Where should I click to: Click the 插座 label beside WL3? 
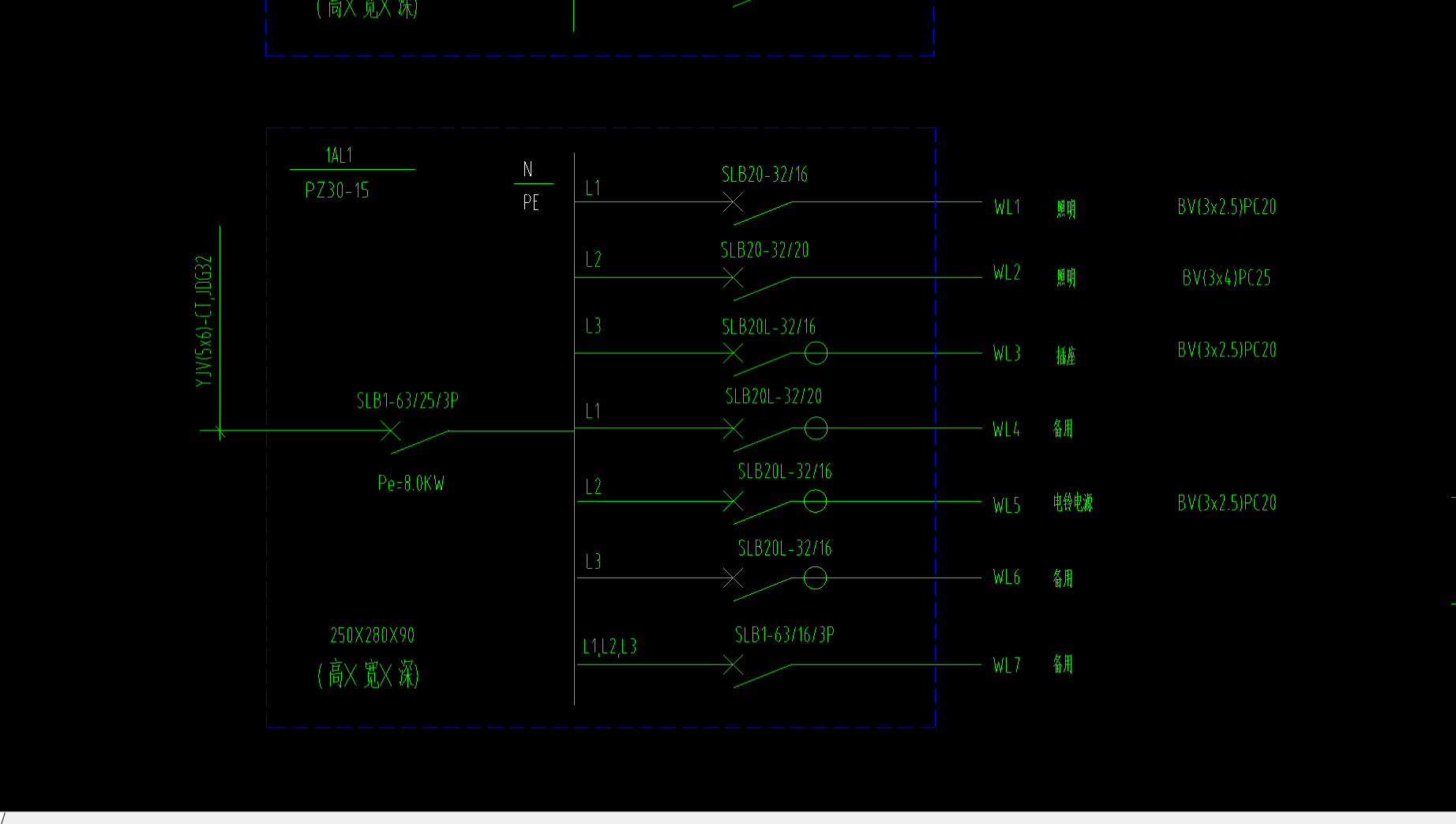point(1066,356)
